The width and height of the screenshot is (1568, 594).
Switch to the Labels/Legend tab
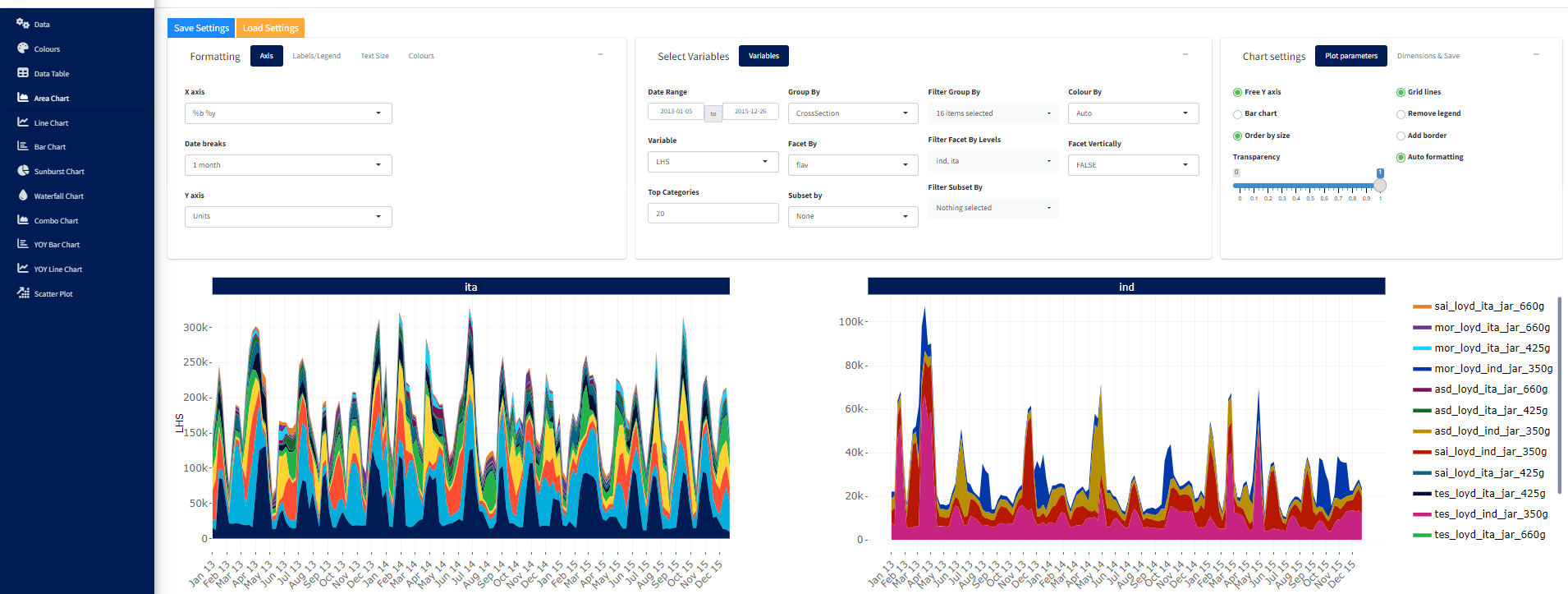(x=316, y=56)
